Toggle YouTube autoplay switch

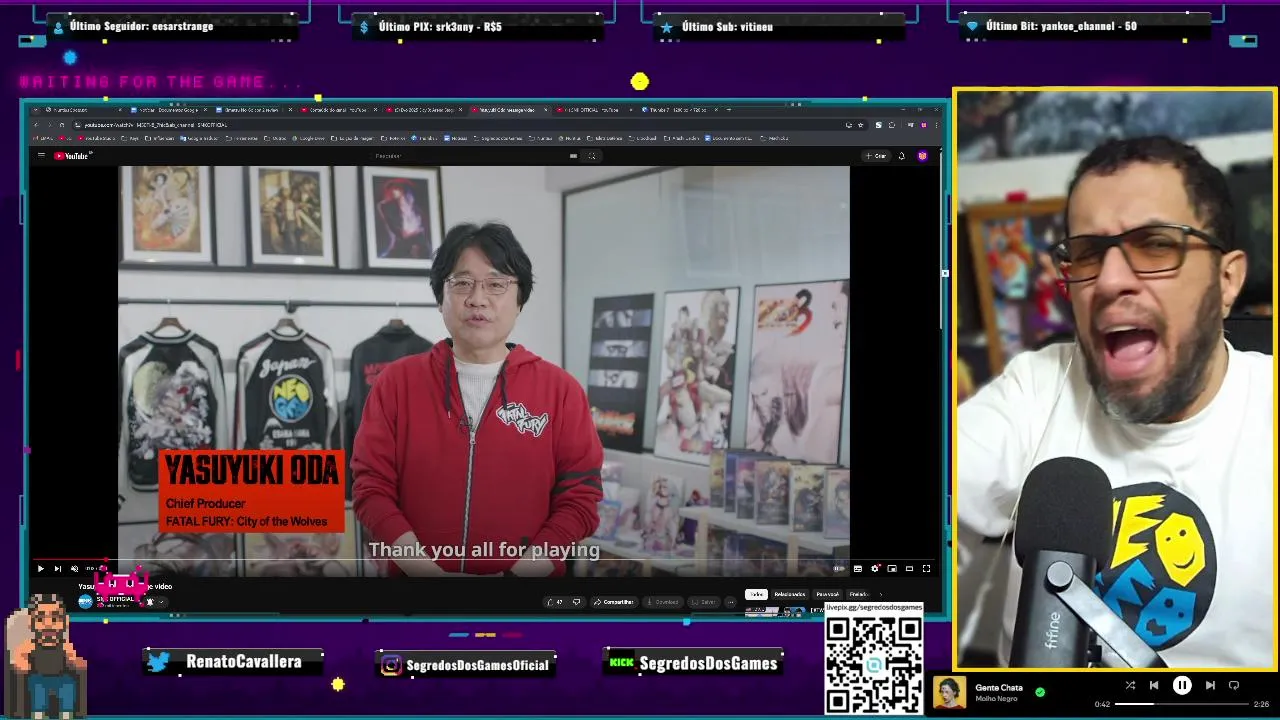pos(839,569)
